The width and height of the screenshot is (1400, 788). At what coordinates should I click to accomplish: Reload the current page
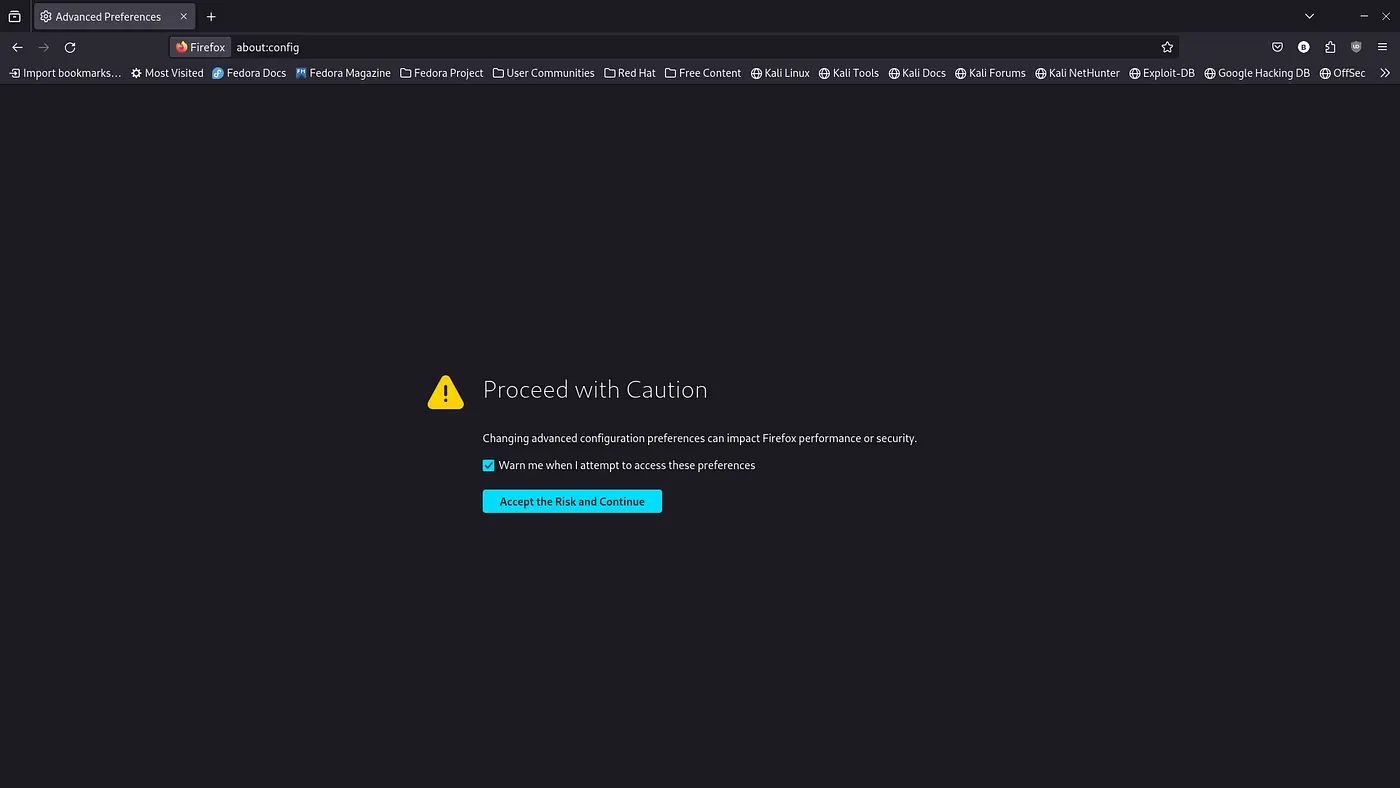click(x=69, y=47)
